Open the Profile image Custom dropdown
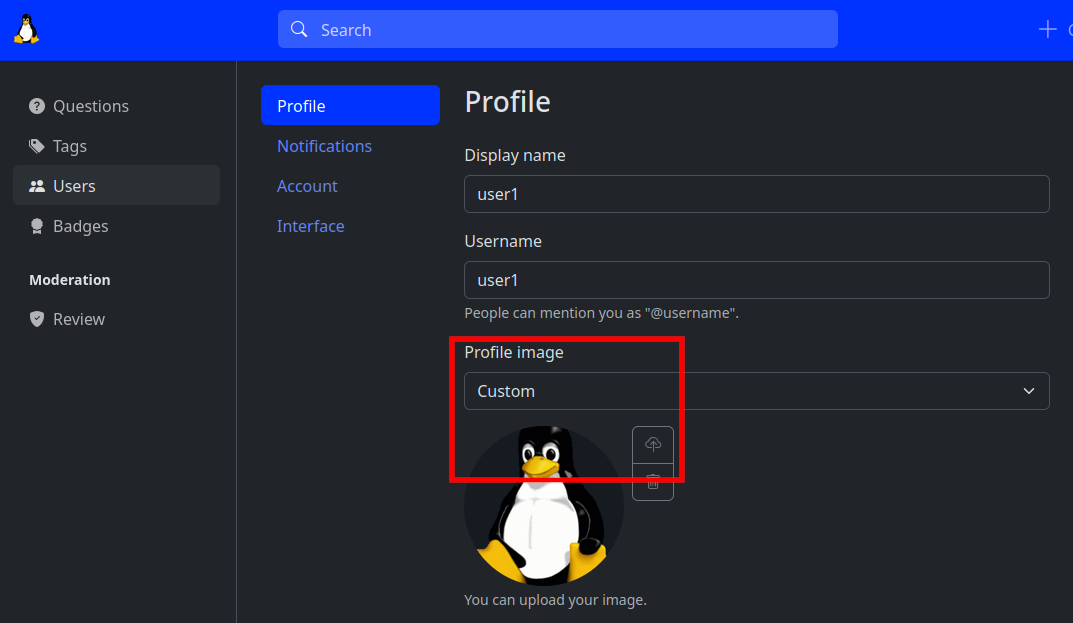 tap(757, 391)
